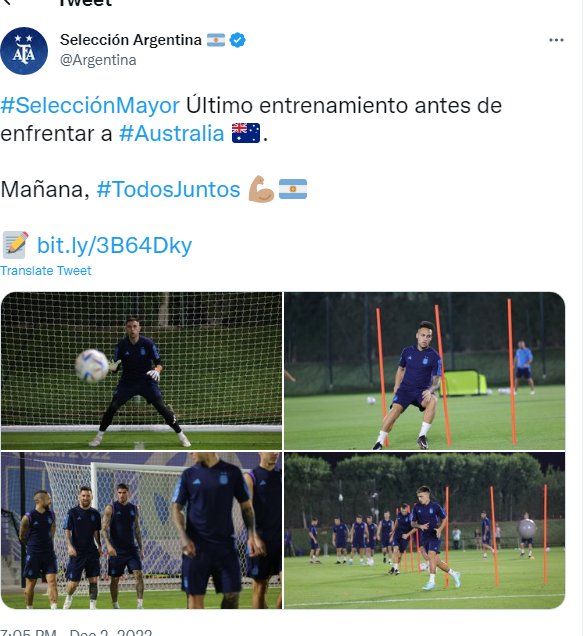Follow the bit.ly/3B64Dky link
Screen dimensions: 583x636
[x=114, y=246]
